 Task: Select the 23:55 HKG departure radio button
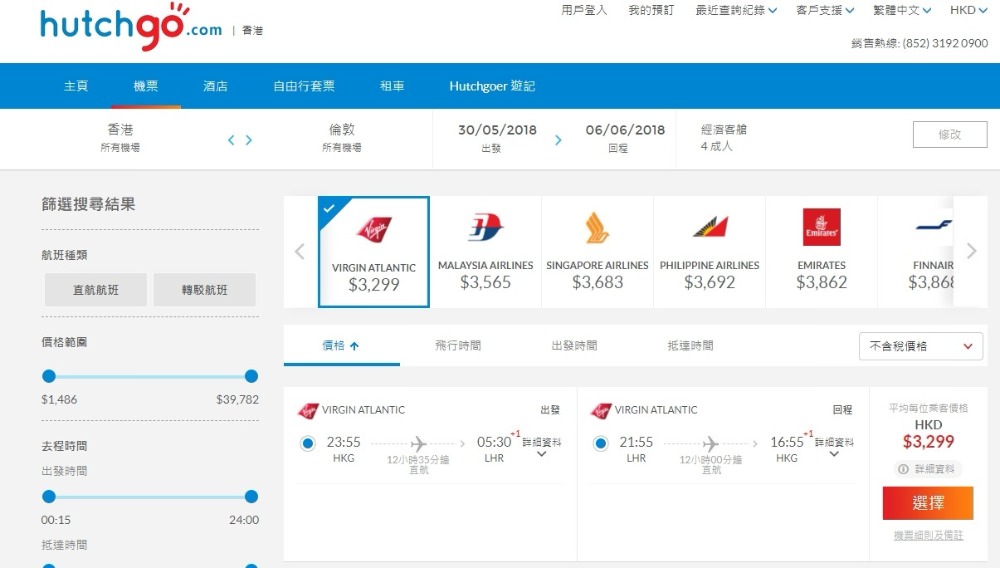[308, 443]
